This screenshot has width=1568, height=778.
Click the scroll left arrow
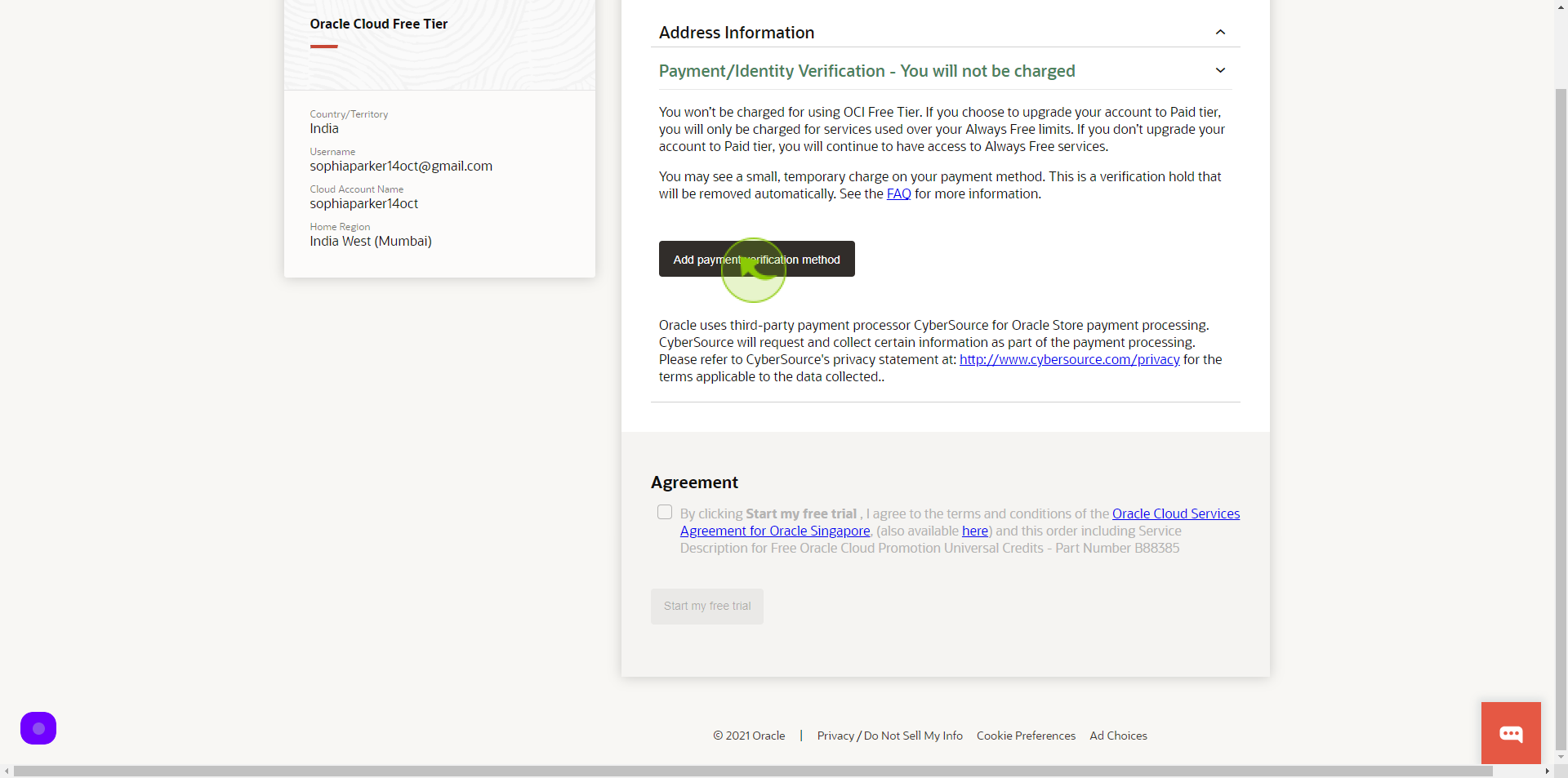(7, 771)
